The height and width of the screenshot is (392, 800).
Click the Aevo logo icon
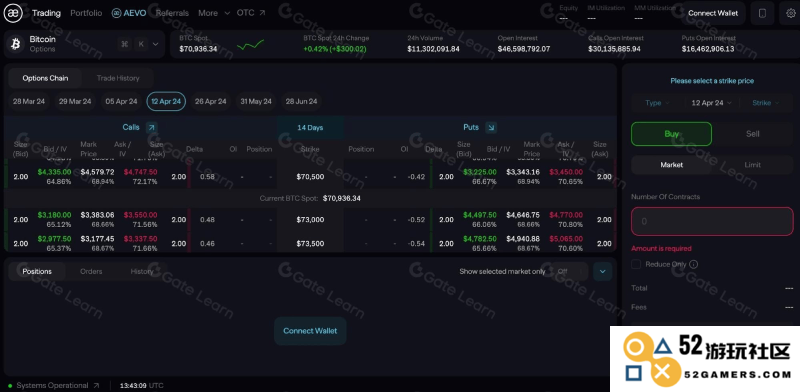pyautogui.click(x=14, y=14)
